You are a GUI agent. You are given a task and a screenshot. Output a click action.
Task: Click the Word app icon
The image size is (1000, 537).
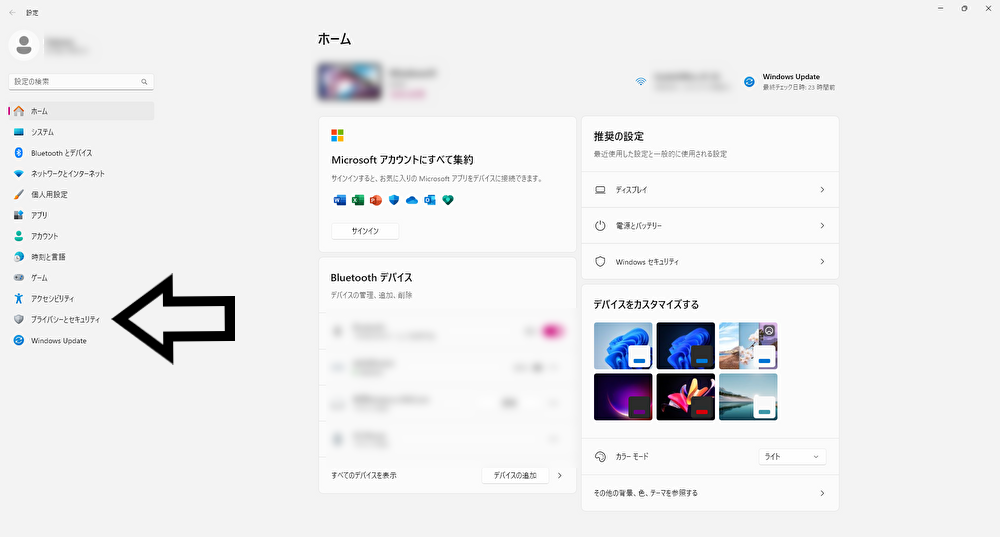(340, 200)
